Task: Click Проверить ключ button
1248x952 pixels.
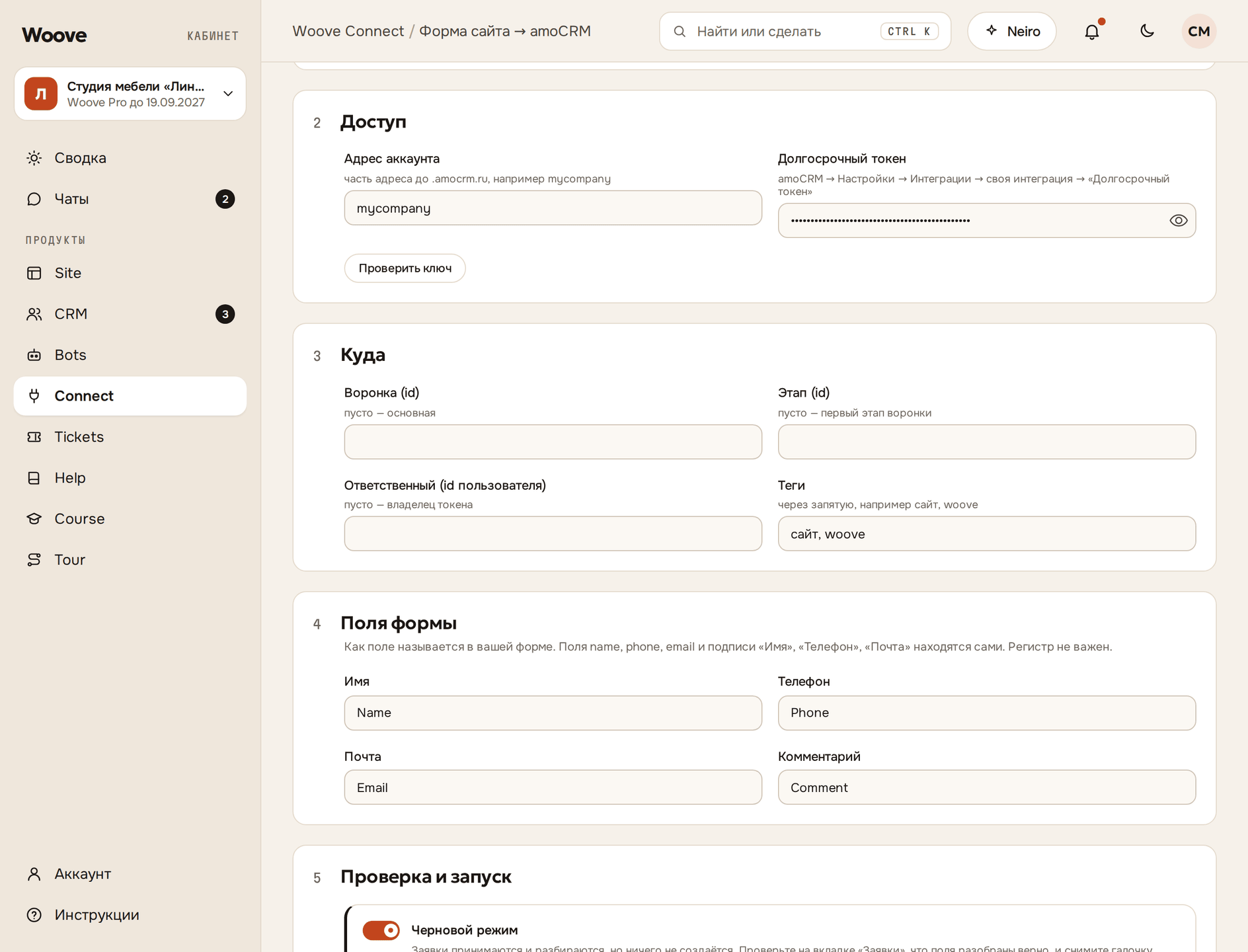Action: 405,268
